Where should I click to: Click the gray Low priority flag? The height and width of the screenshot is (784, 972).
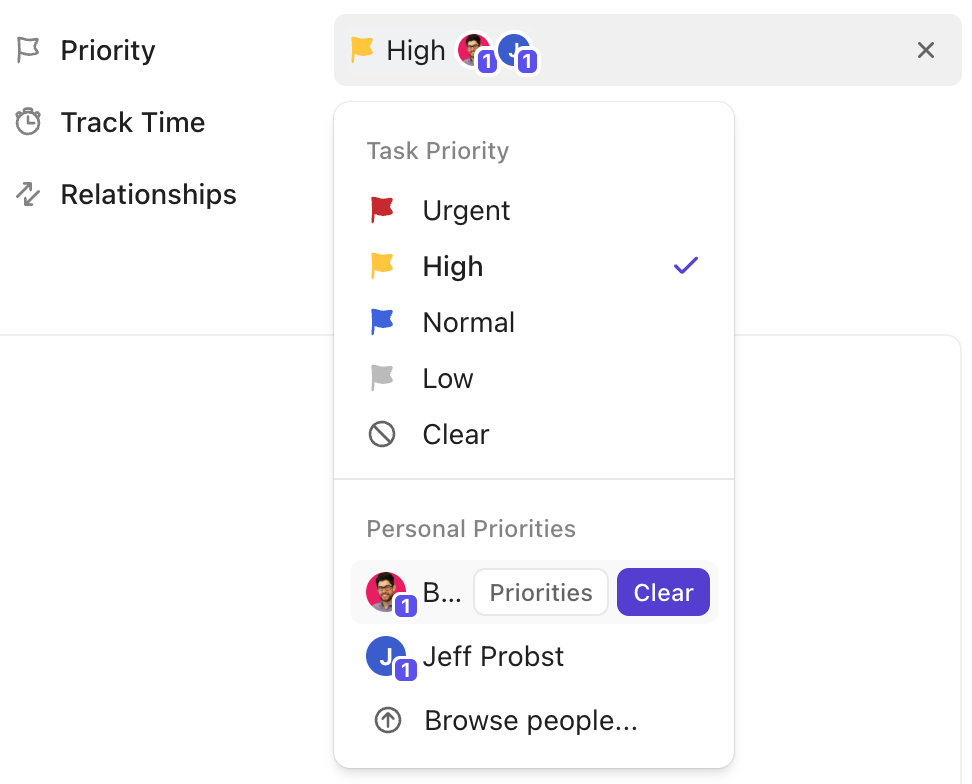tap(382, 377)
